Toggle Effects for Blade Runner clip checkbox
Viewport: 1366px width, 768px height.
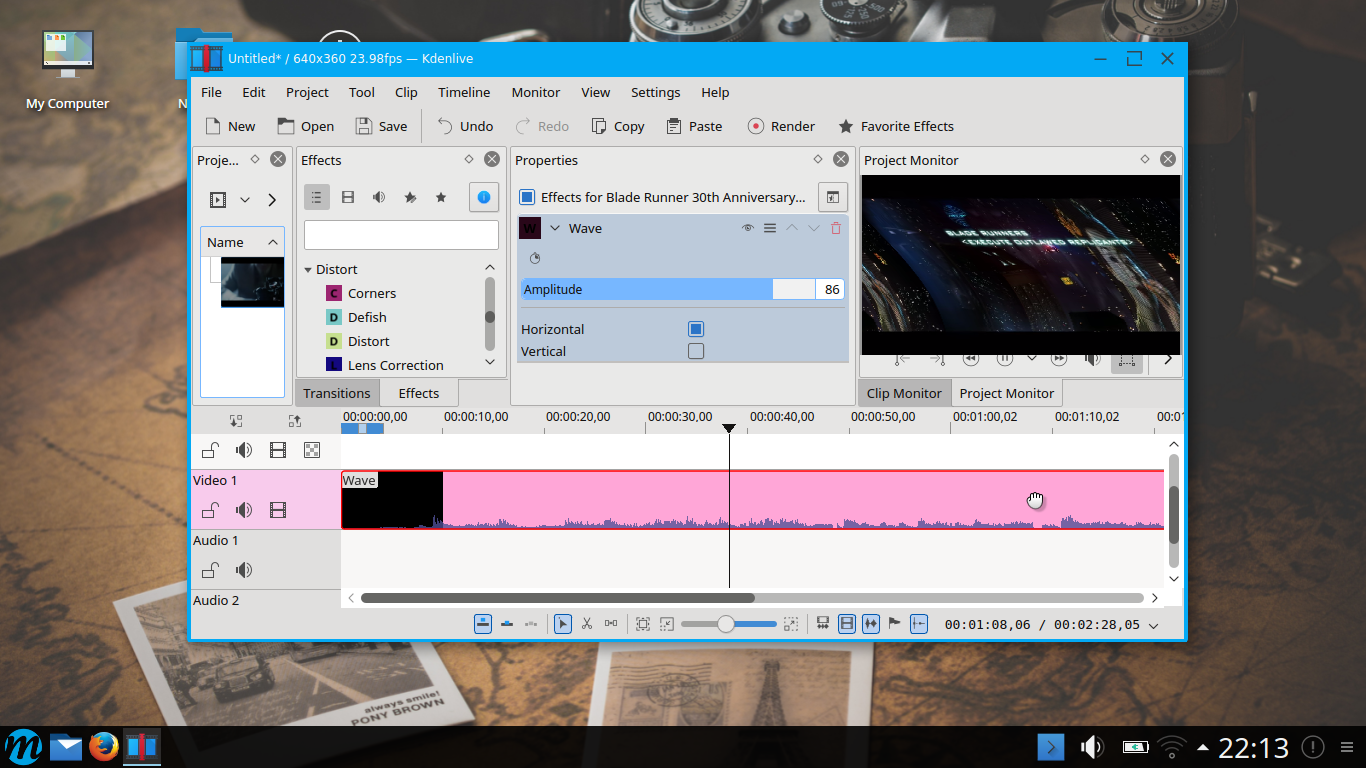point(527,197)
